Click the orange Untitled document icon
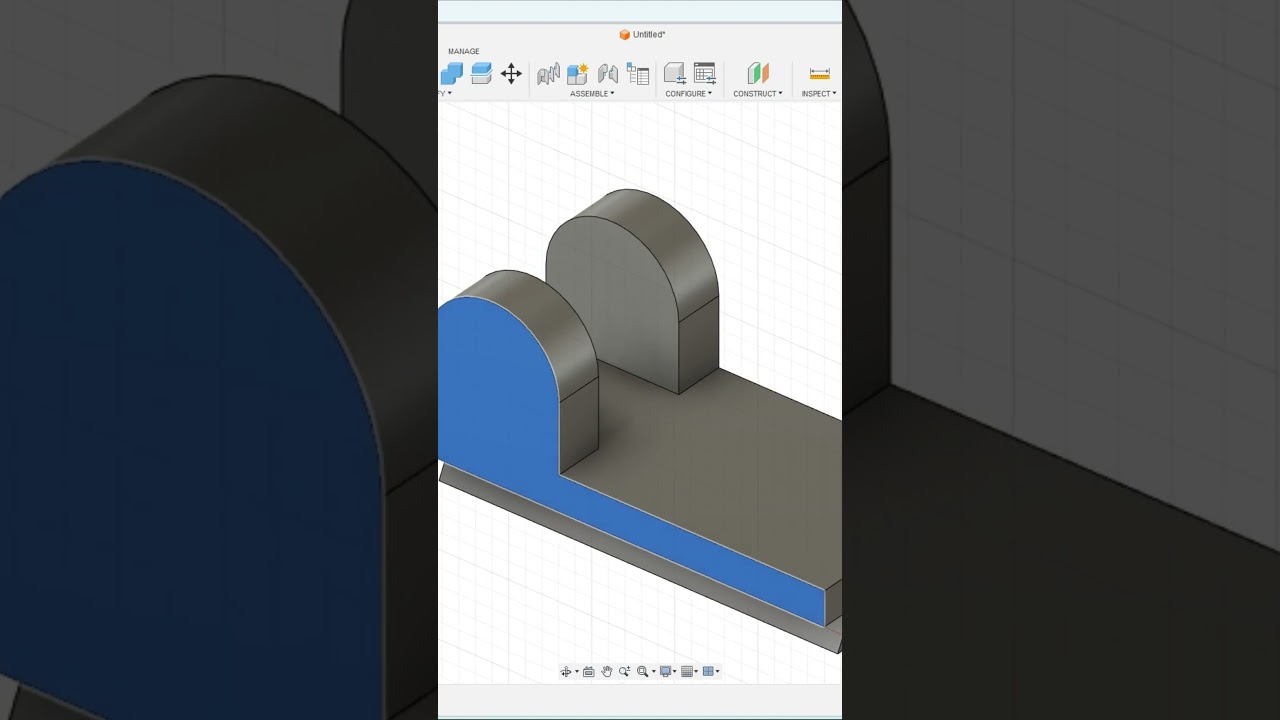 point(624,35)
